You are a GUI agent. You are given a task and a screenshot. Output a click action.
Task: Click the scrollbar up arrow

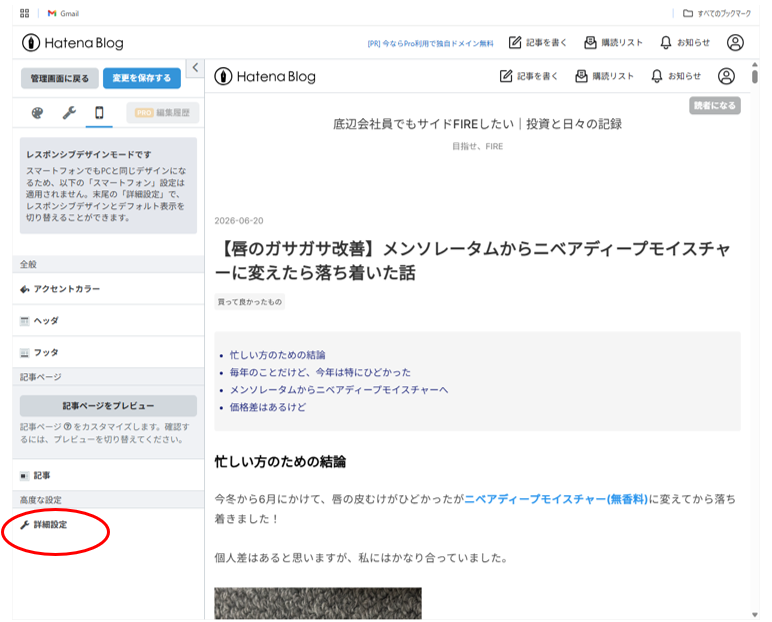pos(755,65)
